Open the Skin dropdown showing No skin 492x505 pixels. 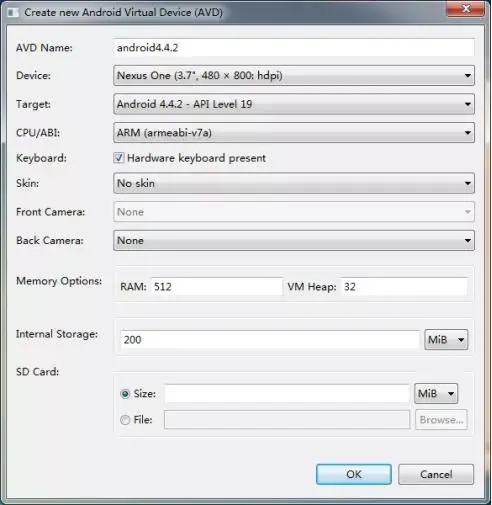(294, 183)
